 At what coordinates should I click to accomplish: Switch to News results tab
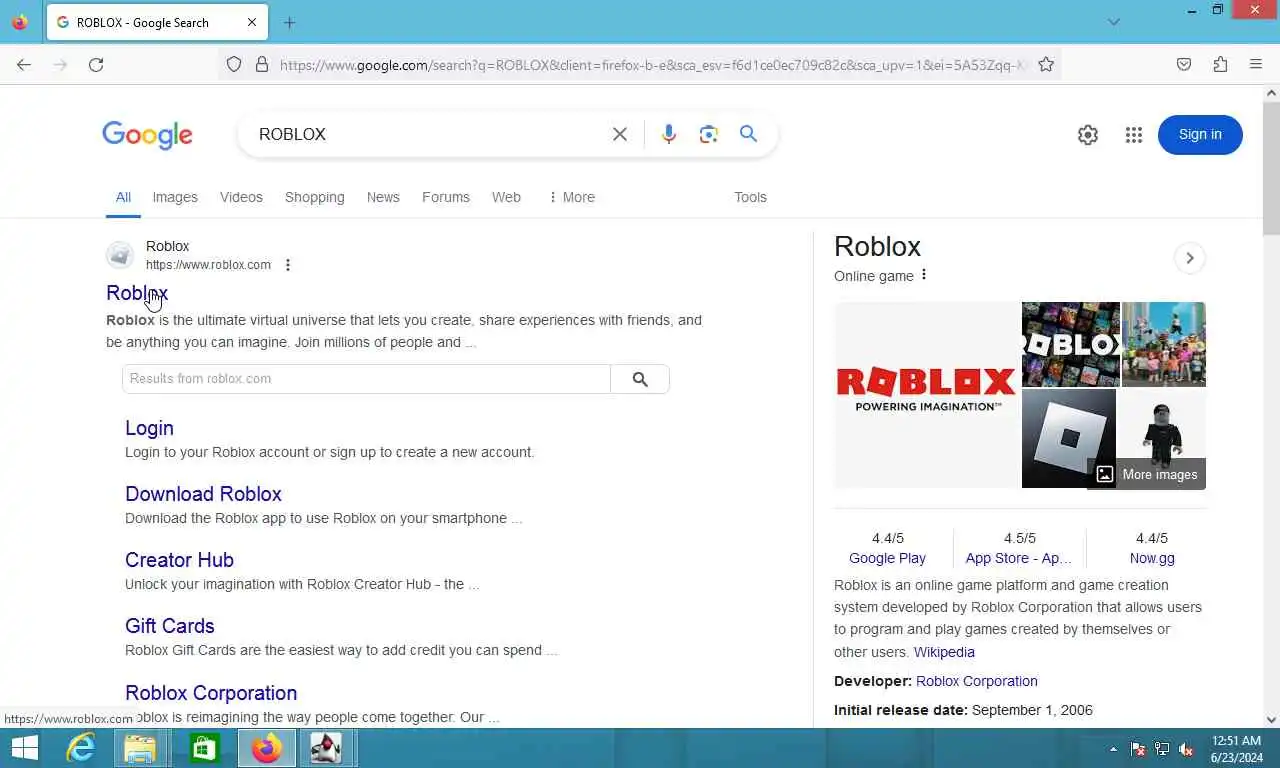[383, 197]
